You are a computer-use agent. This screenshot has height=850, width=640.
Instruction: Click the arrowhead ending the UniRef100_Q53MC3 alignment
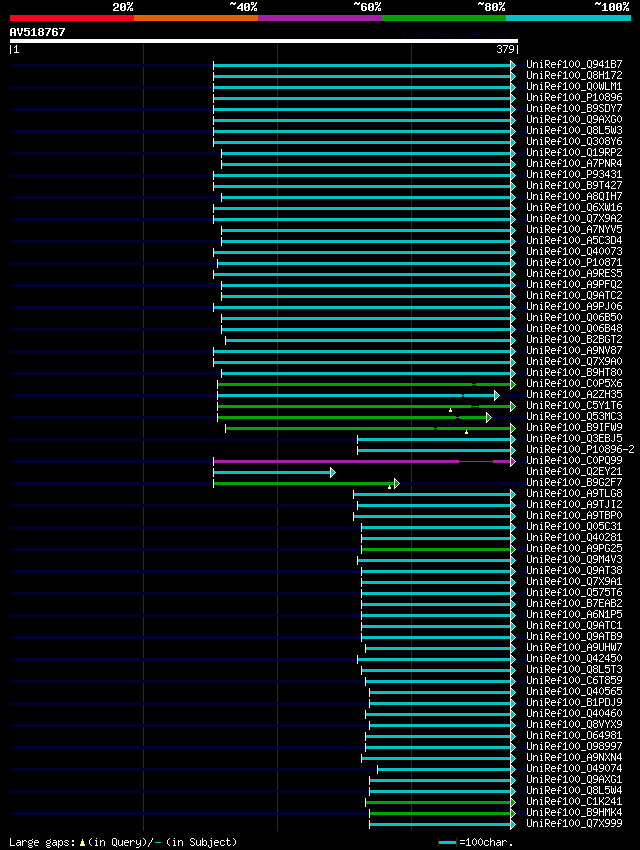[489, 417]
